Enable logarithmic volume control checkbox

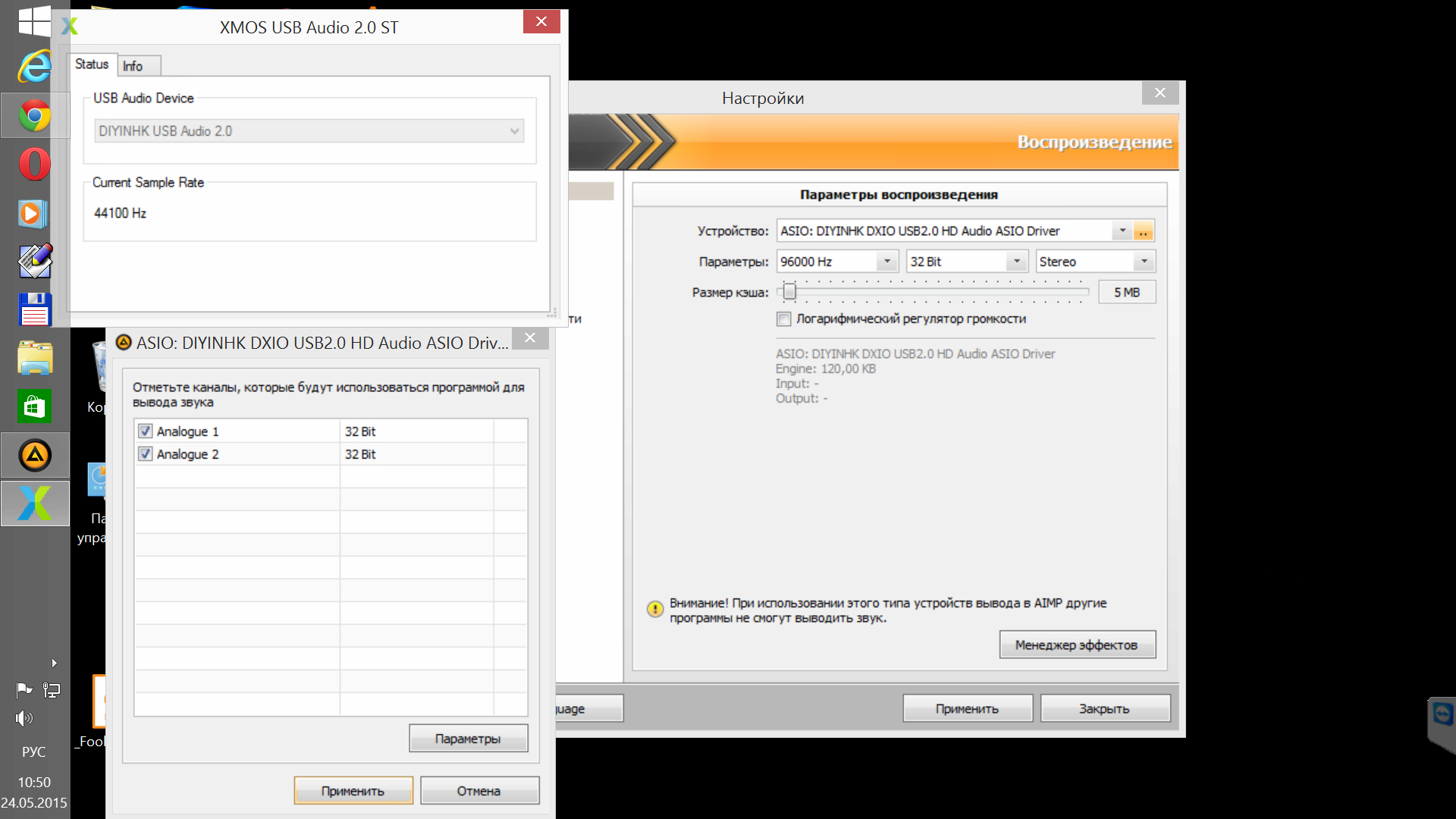[x=784, y=319]
